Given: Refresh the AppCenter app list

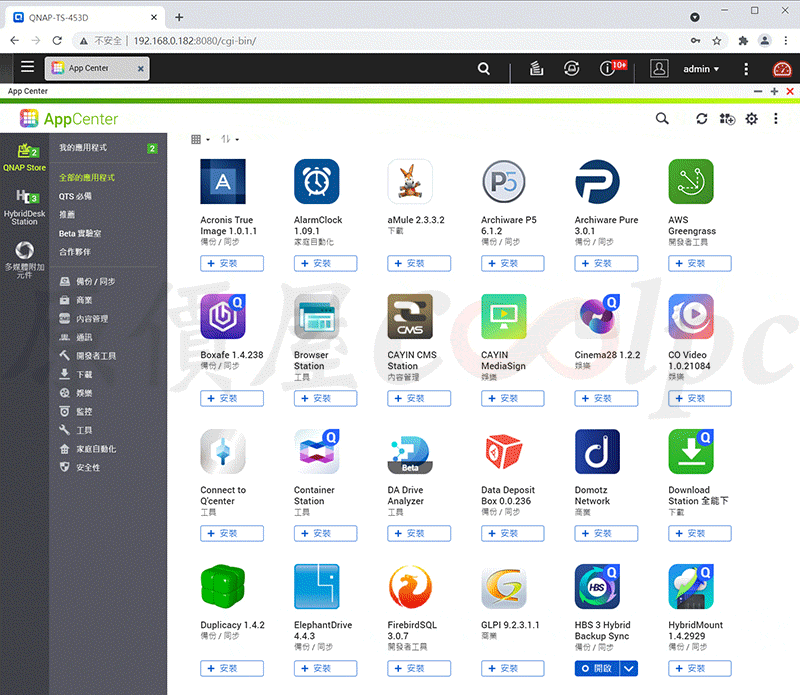Looking at the screenshot, I should 702,119.
